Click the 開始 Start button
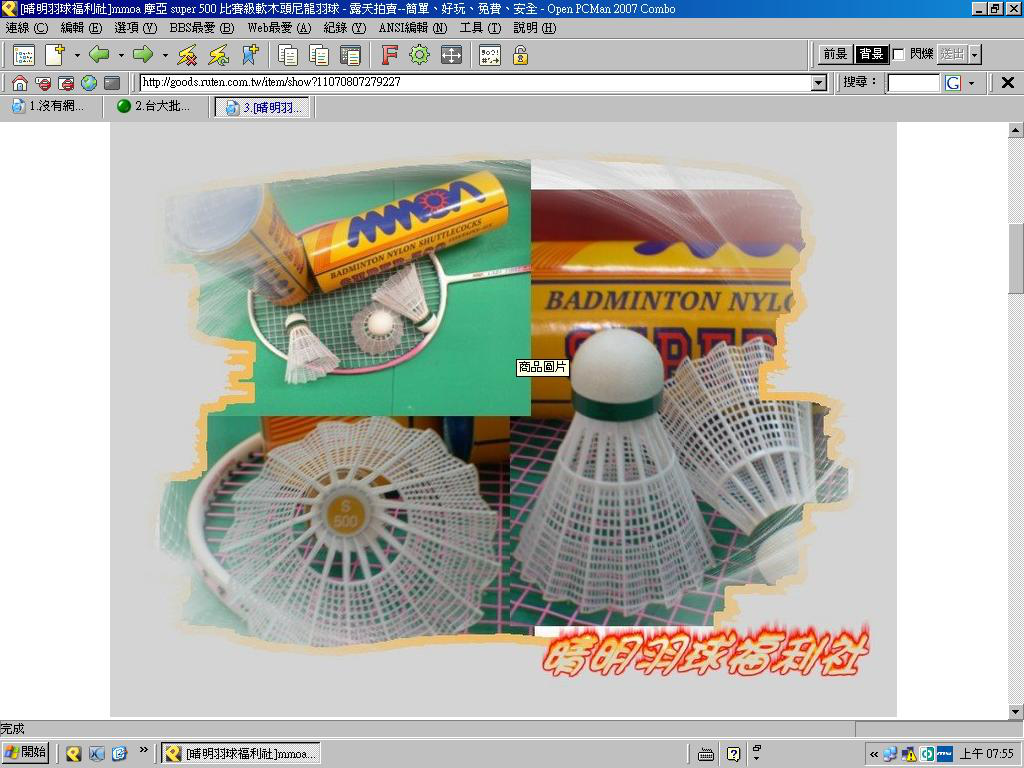This screenshot has height=768, width=1024. coord(25,754)
